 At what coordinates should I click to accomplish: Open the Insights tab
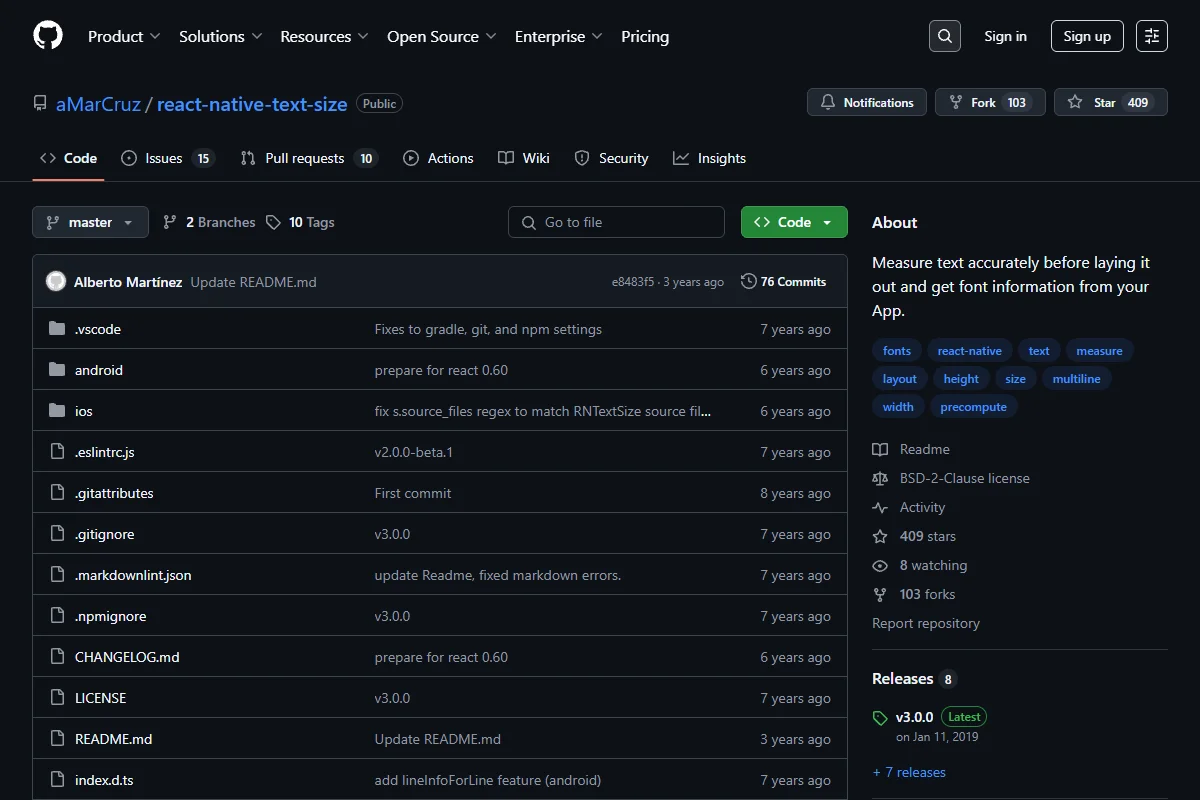point(709,158)
